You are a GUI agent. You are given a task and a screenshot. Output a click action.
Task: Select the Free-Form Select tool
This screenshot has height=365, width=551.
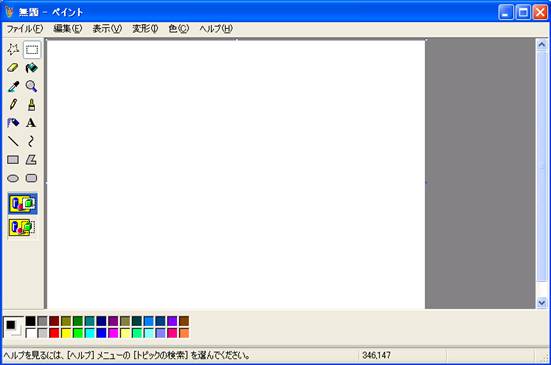pyautogui.click(x=13, y=50)
